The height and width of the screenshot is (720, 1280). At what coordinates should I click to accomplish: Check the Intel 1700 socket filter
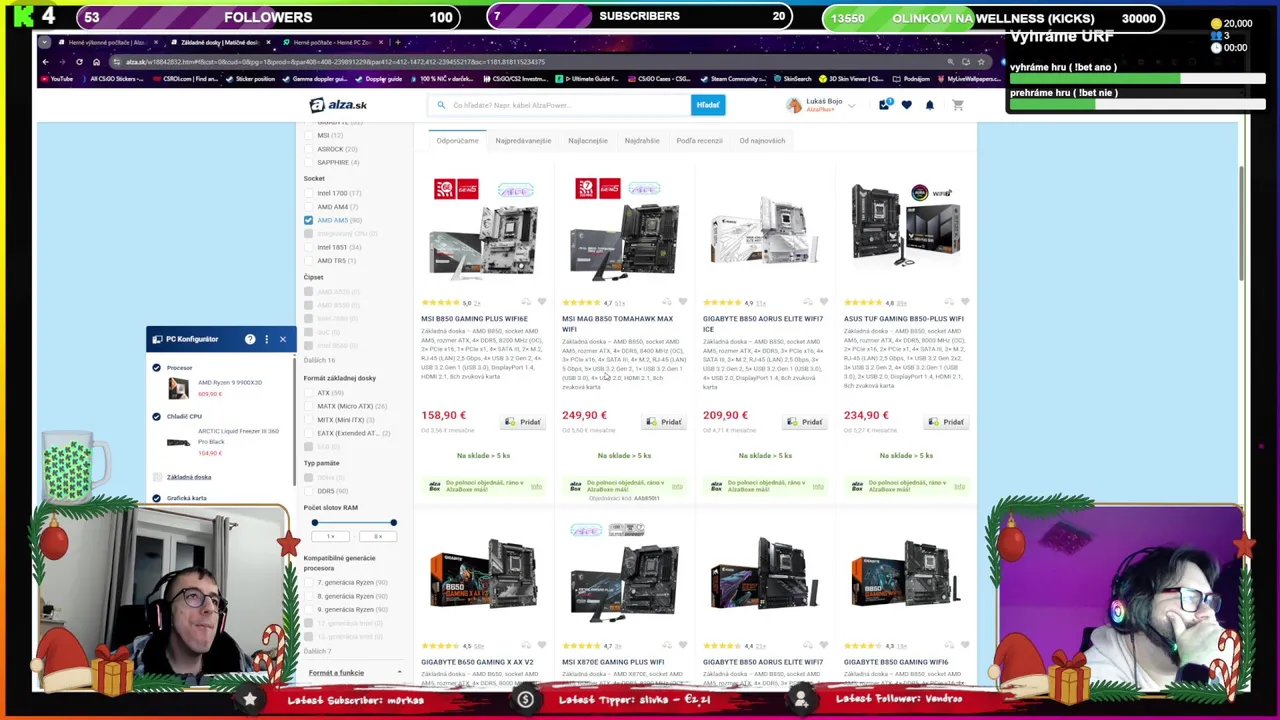pos(308,193)
